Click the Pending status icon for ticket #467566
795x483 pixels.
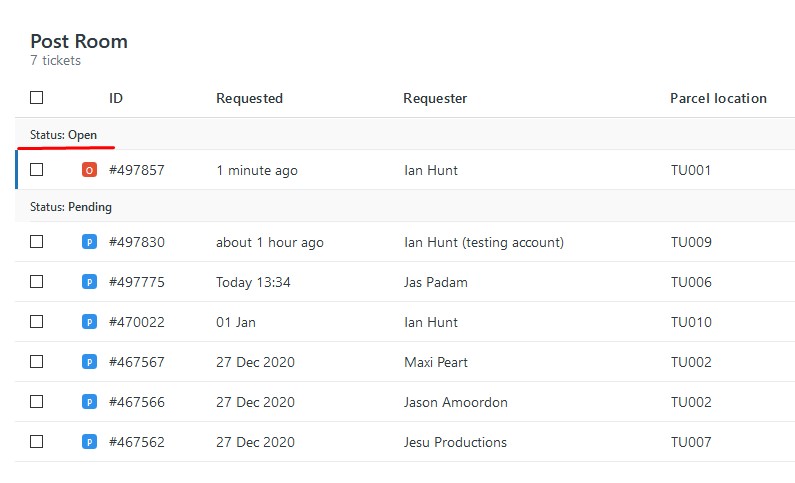(89, 402)
